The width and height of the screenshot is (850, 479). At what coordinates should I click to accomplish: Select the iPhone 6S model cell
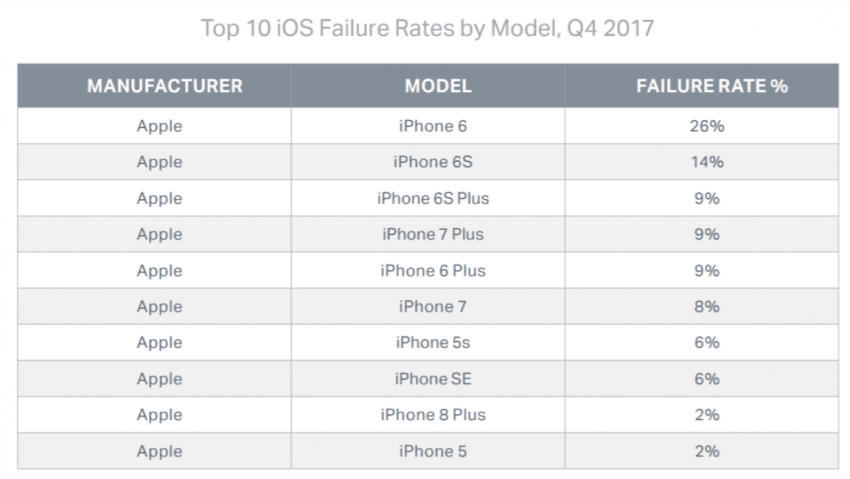(x=433, y=162)
